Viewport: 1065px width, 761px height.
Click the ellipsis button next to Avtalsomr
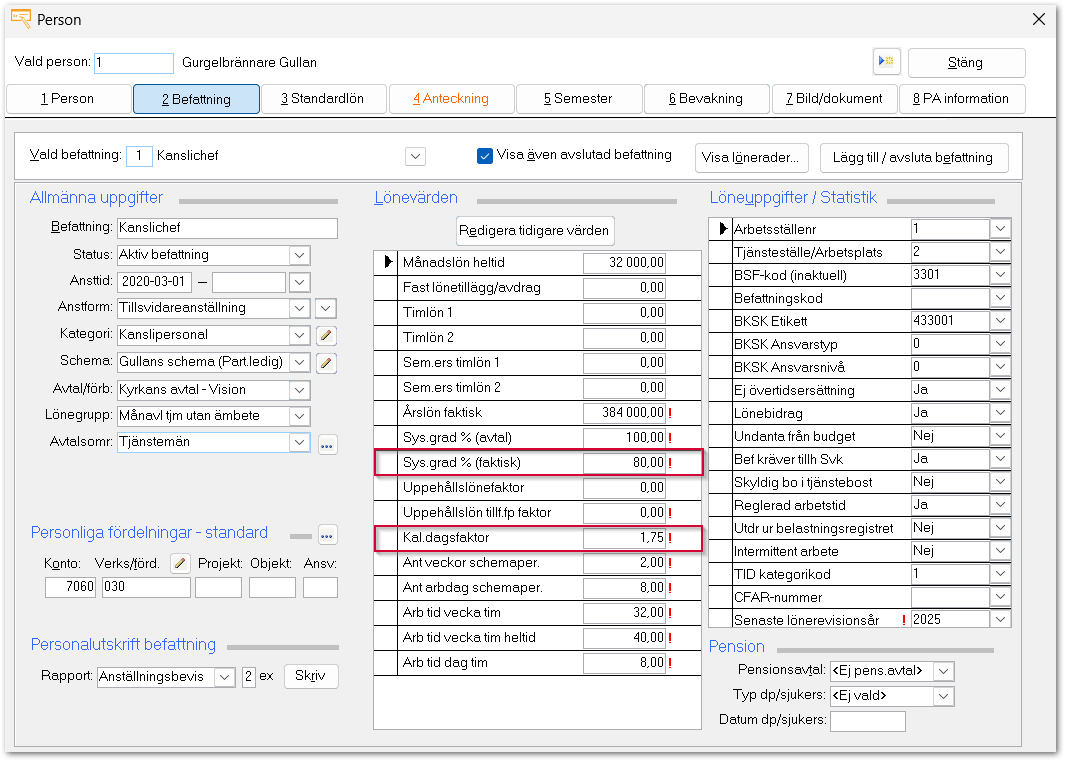327,444
